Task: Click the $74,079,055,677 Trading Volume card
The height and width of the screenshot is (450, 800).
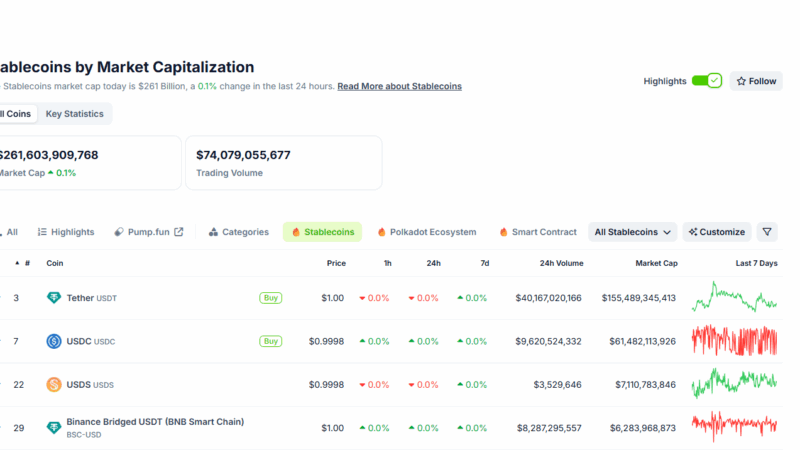Action: point(284,163)
